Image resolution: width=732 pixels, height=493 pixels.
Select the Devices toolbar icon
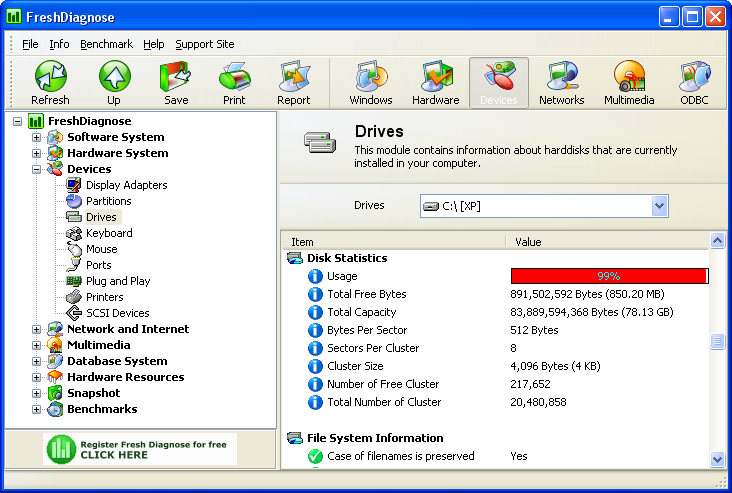(x=499, y=76)
